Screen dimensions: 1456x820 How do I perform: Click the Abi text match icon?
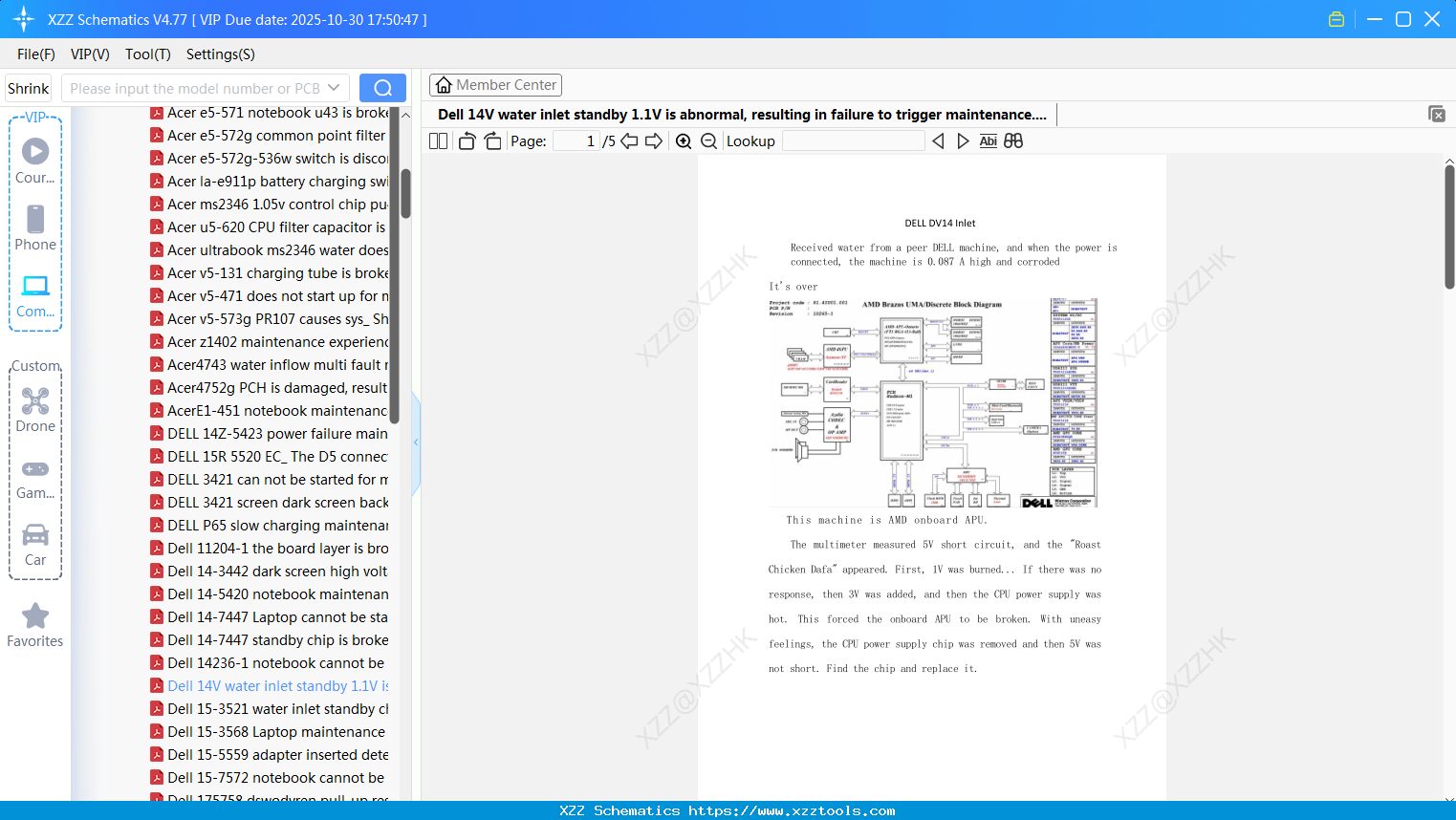tap(989, 141)
